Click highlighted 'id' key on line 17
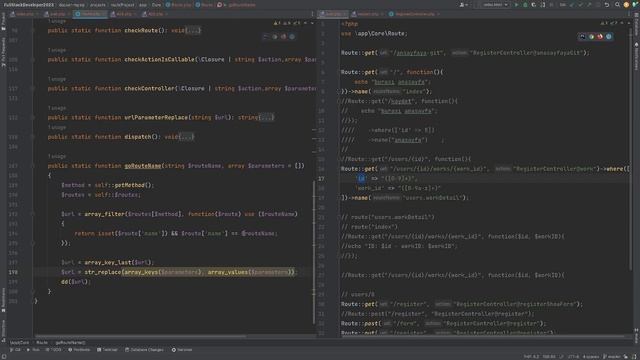The height and width of the screenshot is (360, 640). (362, 179)
